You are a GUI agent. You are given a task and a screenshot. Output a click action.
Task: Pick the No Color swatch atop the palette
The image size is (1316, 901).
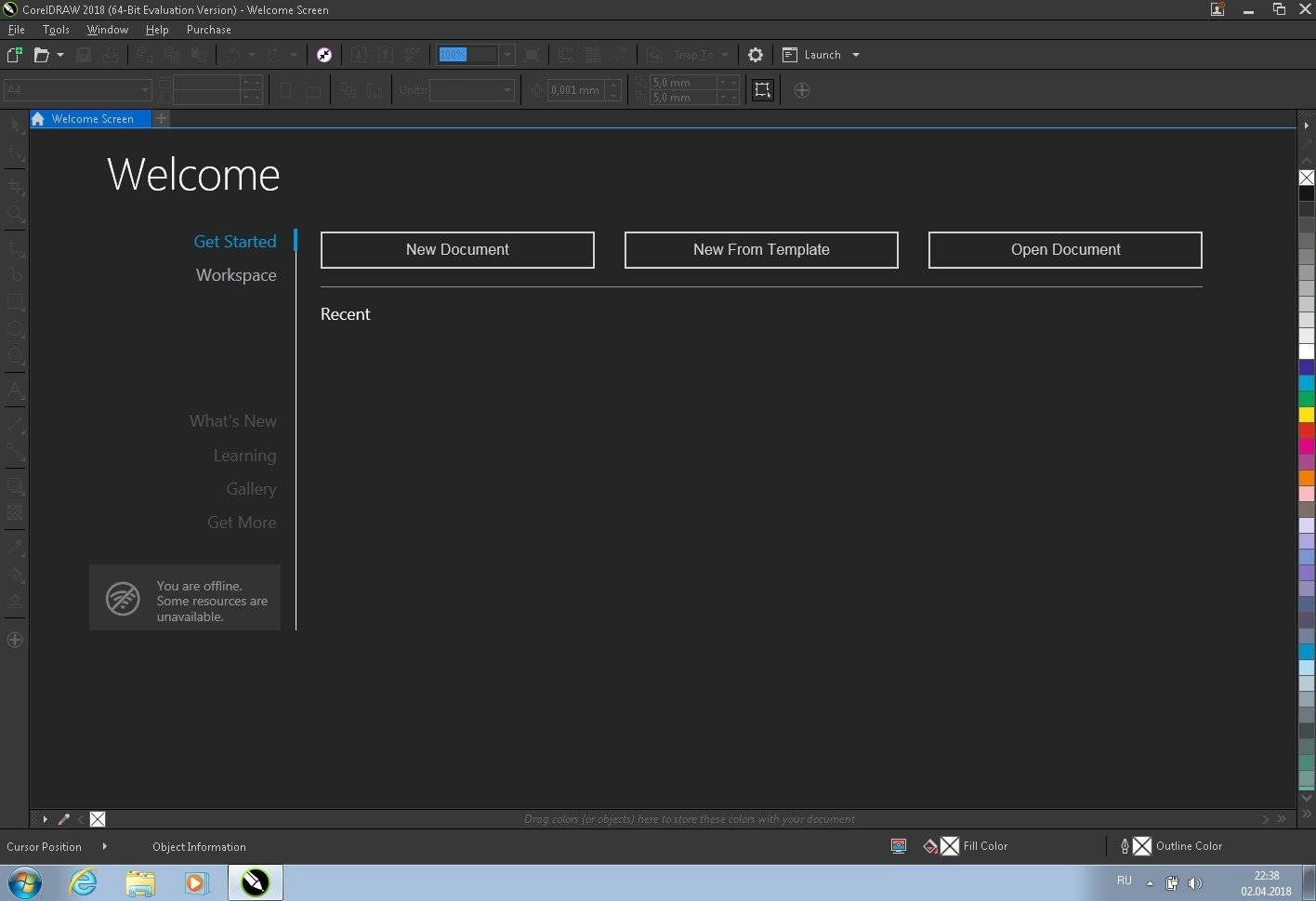(x=1307, y=178)
